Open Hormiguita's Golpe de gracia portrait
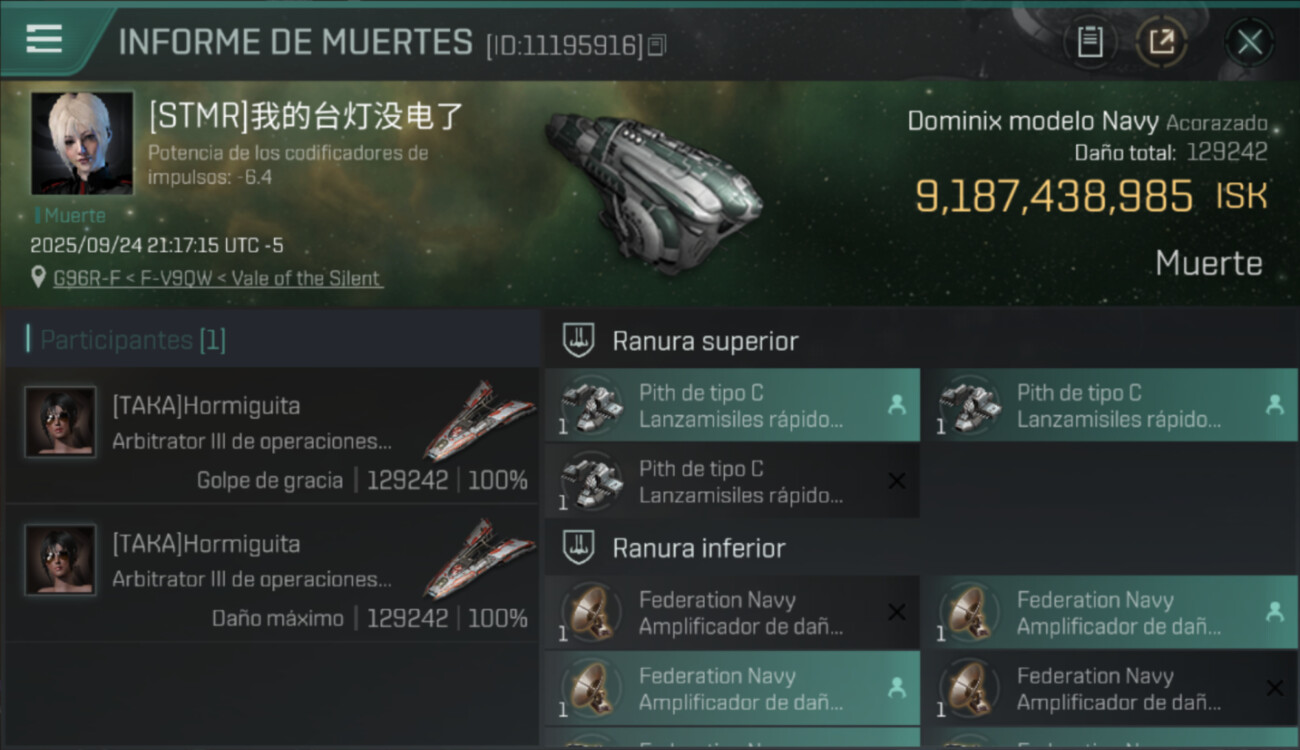The width and height of the screenshot is (1300, 750). tap(60, 422)
